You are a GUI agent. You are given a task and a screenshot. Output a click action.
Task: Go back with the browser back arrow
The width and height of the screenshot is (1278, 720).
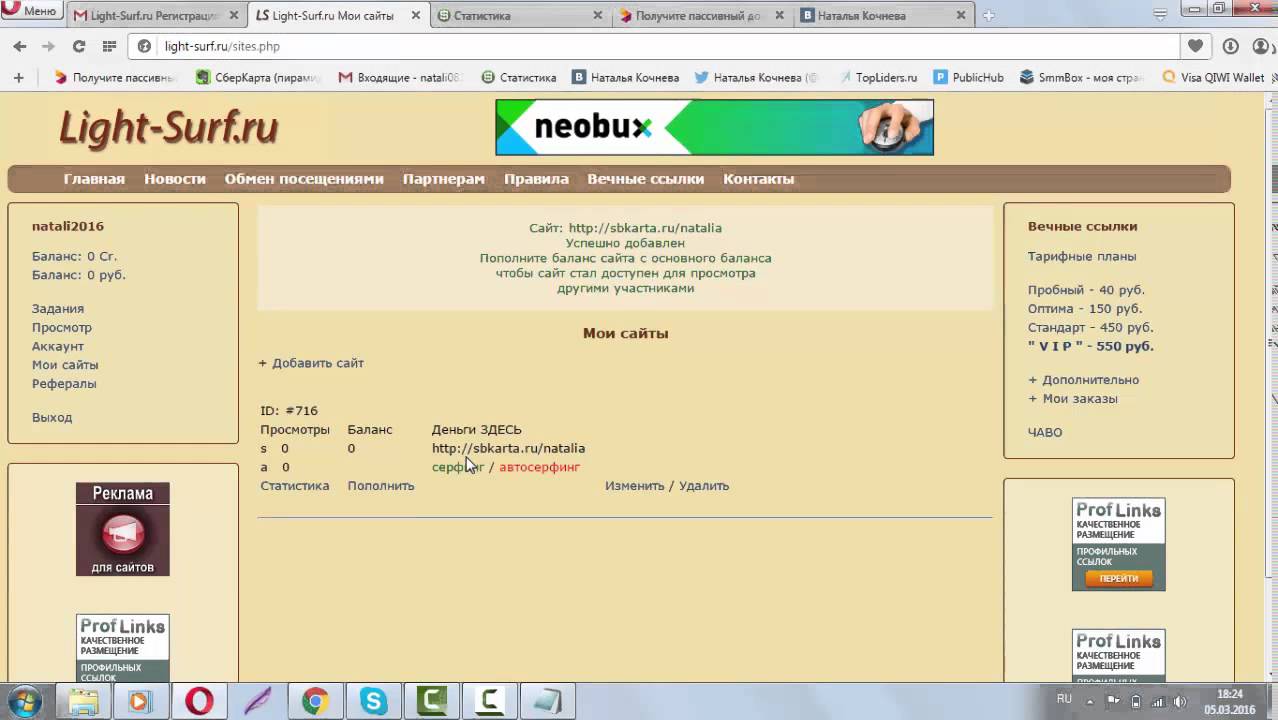[20, 46]
